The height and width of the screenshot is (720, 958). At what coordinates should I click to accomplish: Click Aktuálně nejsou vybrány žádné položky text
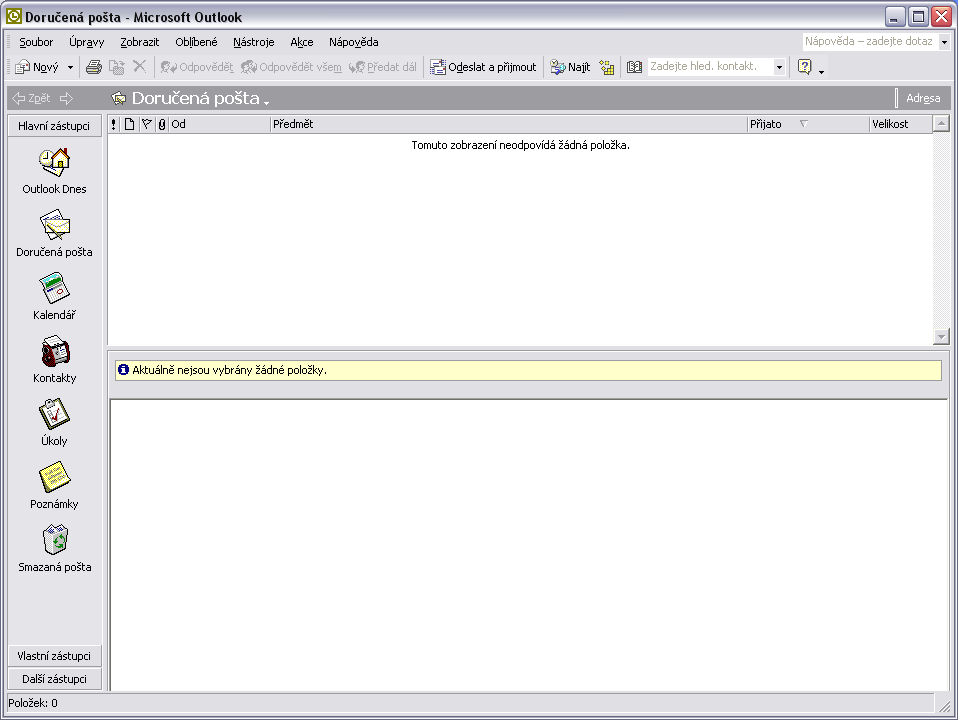[230, 370]
